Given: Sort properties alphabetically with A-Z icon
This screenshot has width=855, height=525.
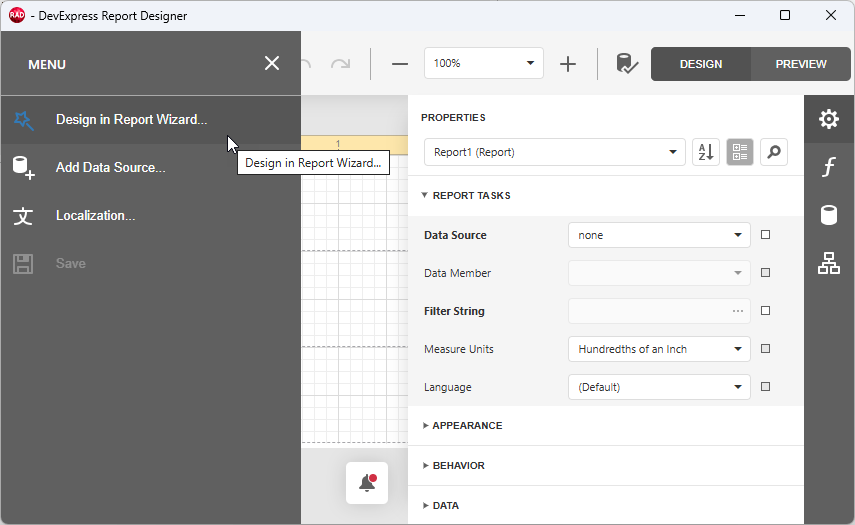Looking at the screenshot, I should pyautogui.click(x=706, y=152).
